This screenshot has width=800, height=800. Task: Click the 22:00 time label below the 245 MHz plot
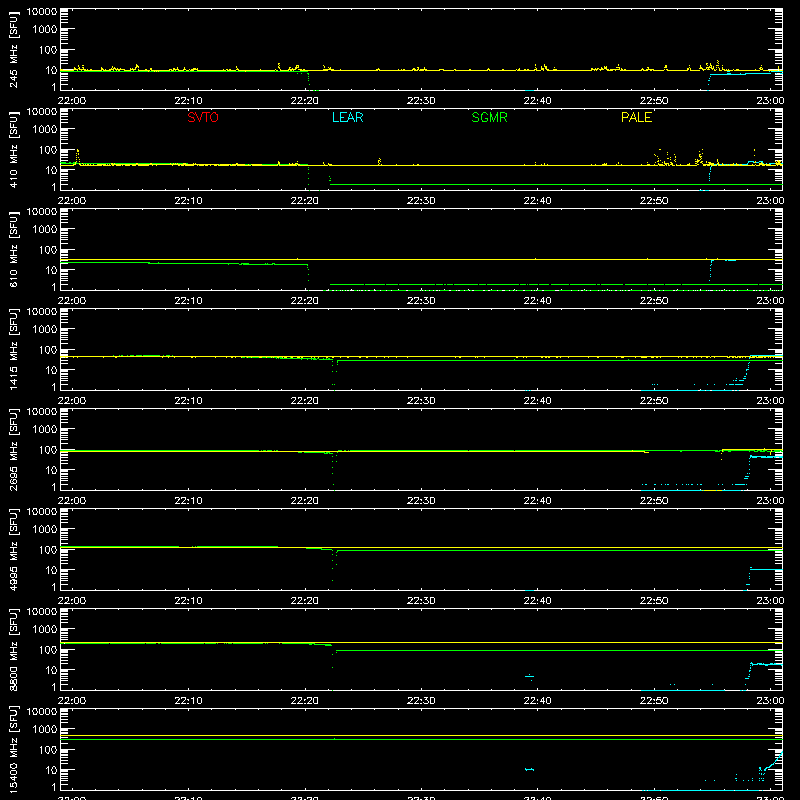[x=72, y=101]
